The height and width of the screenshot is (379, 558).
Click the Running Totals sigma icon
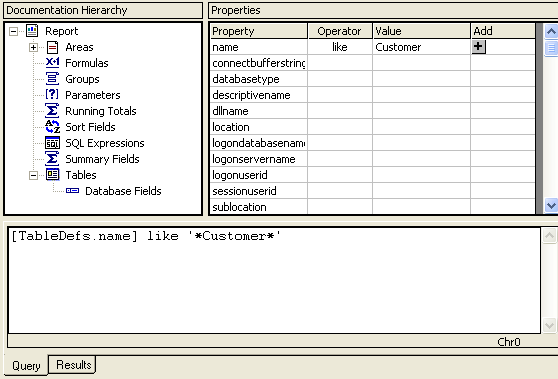click(x=52, y=110)
